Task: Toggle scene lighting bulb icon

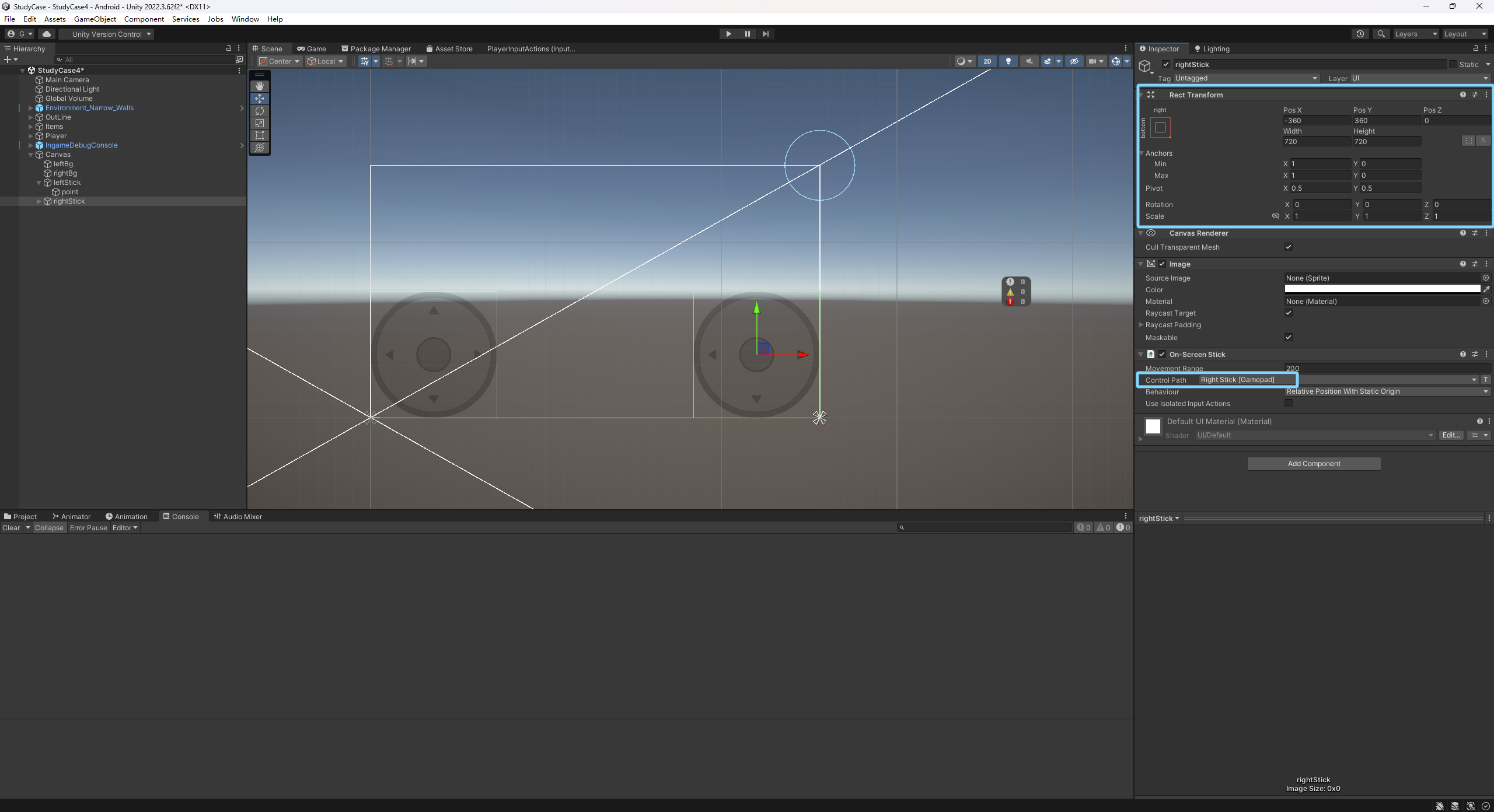Action: pyautogui.click(x=1008, y=61)
